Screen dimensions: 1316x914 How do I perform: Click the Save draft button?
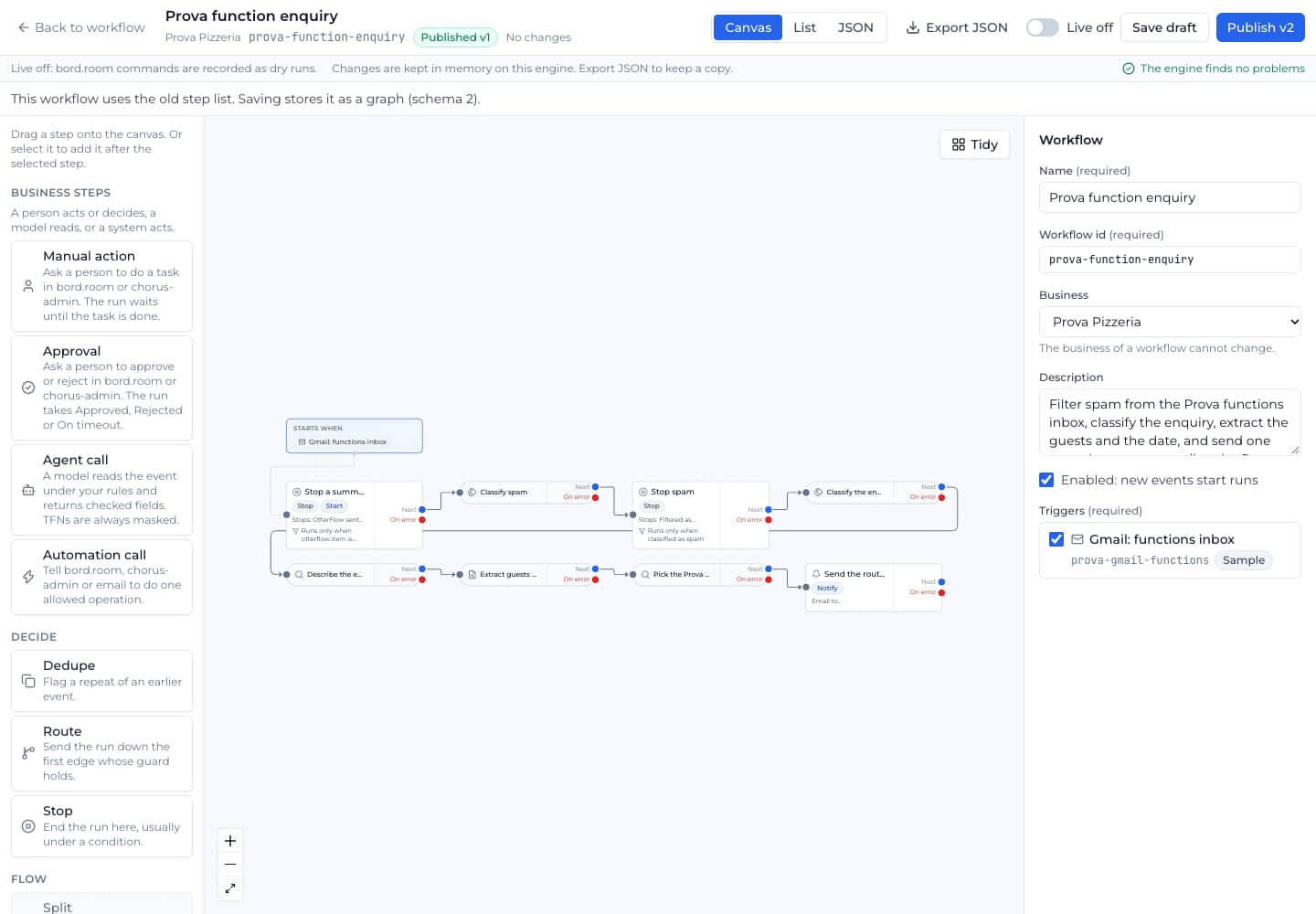pyautogui.click(x=1164, y=27)
